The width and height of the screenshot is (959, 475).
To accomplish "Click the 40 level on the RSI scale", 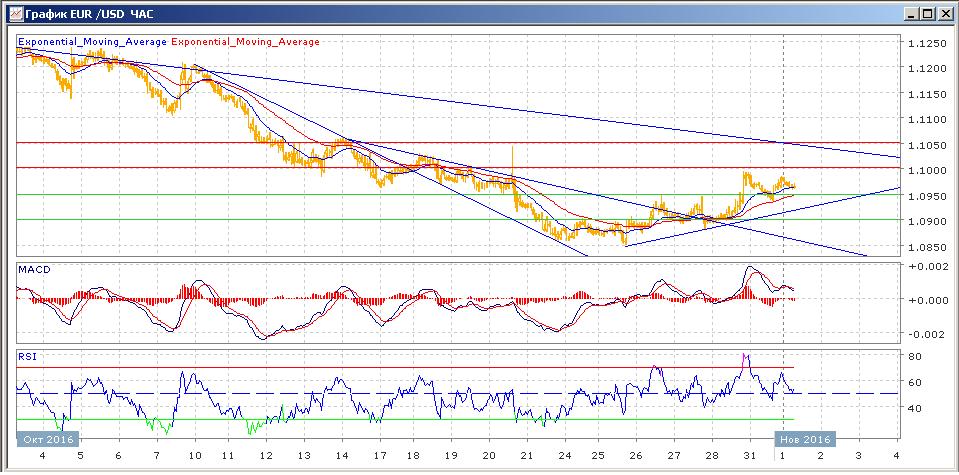I will point(914,408).
